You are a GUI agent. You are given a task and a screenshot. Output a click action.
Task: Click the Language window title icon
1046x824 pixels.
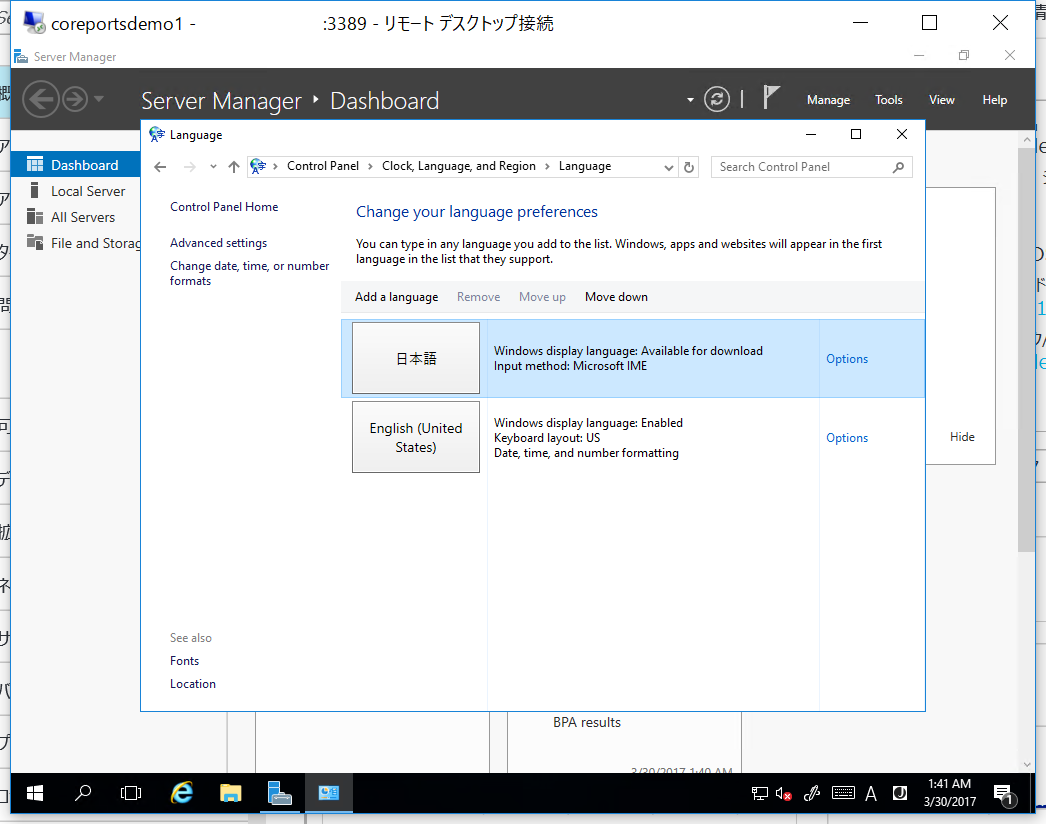[157, 134]
